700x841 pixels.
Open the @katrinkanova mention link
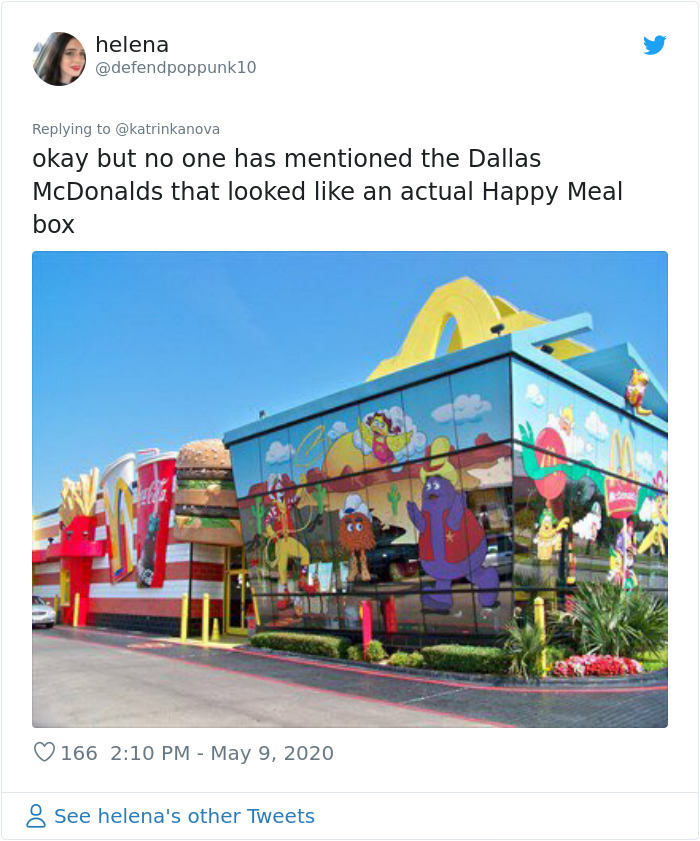(x=167, y=129)
